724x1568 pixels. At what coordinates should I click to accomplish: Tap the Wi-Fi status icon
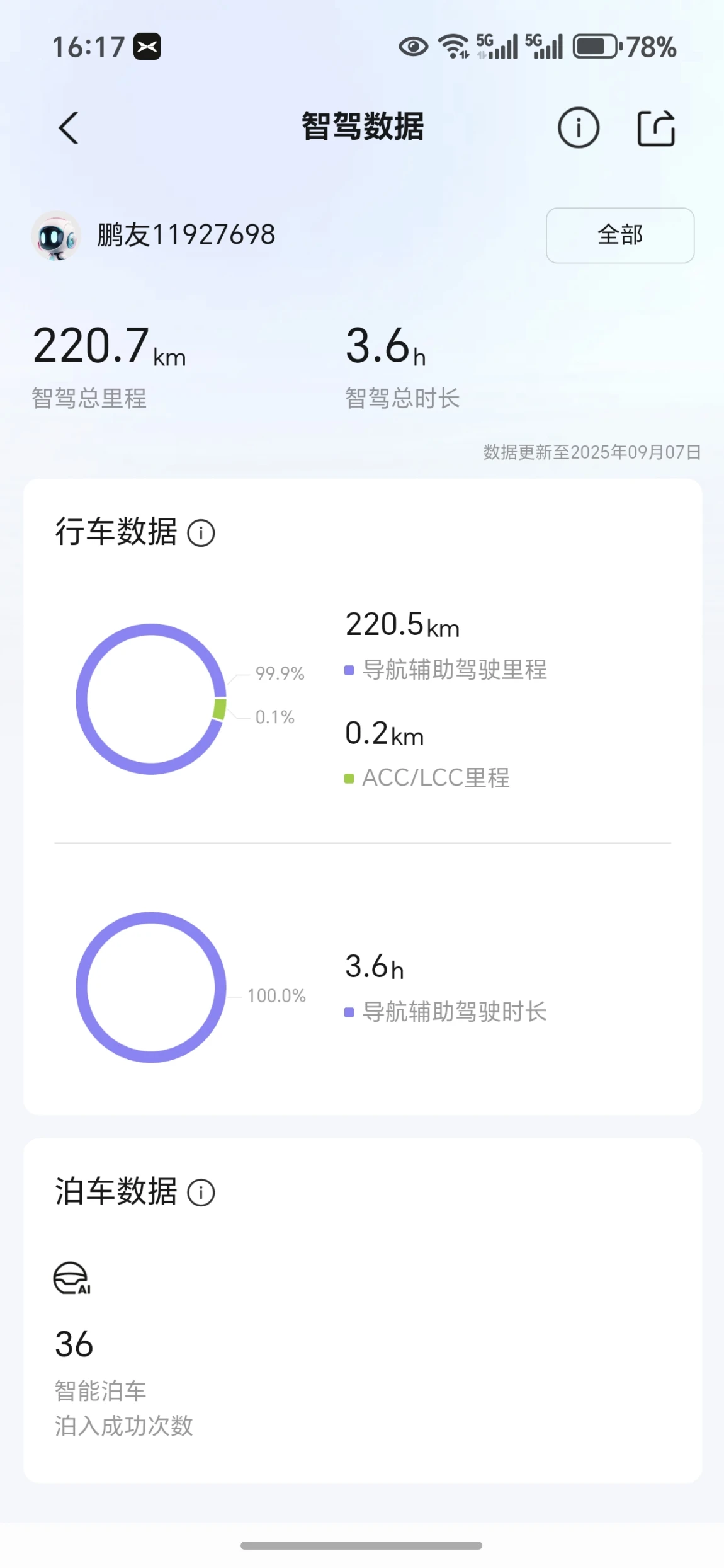point(453,47)
